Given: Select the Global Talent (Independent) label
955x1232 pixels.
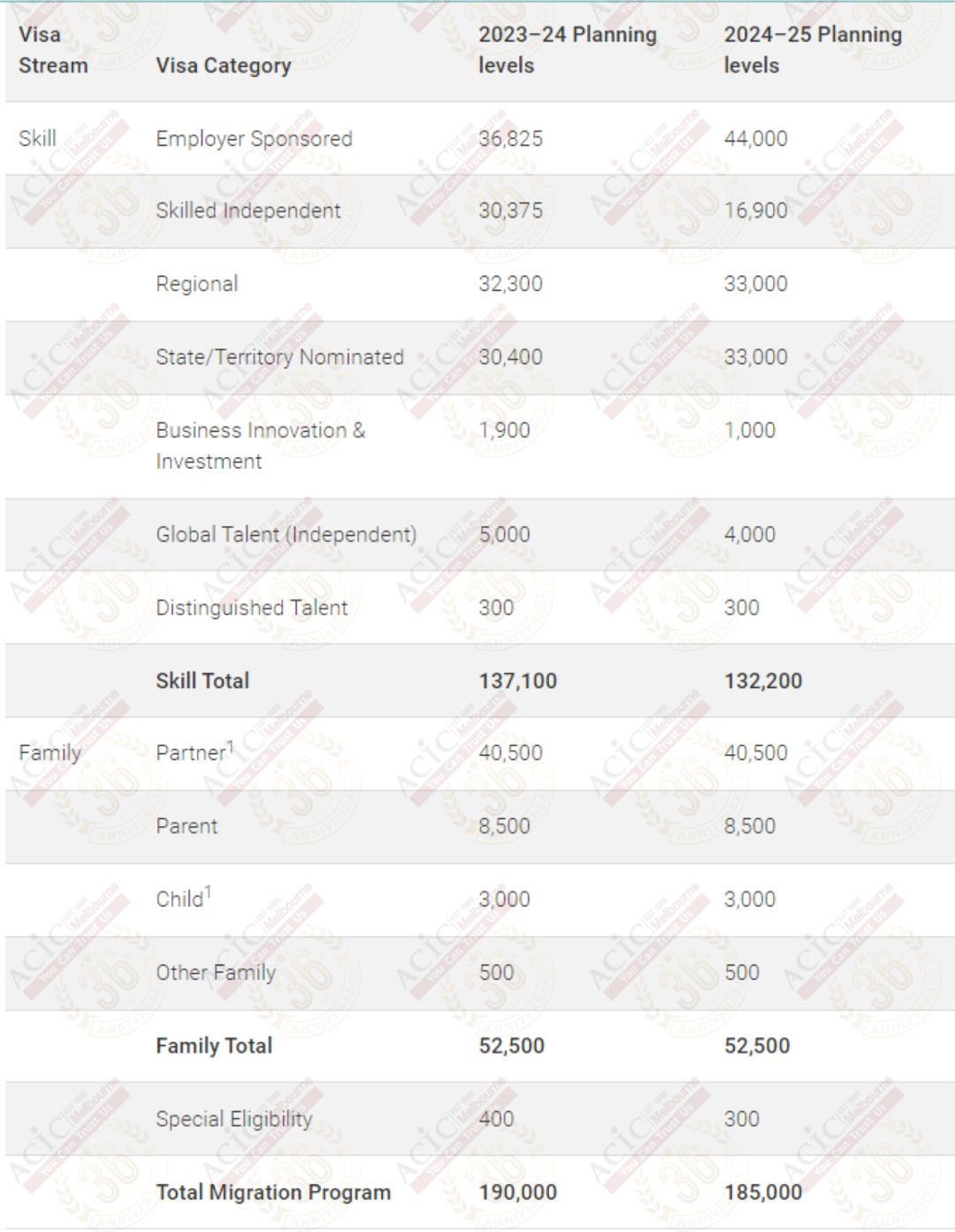Looking at the screenshot, I should tap(286, 535).
